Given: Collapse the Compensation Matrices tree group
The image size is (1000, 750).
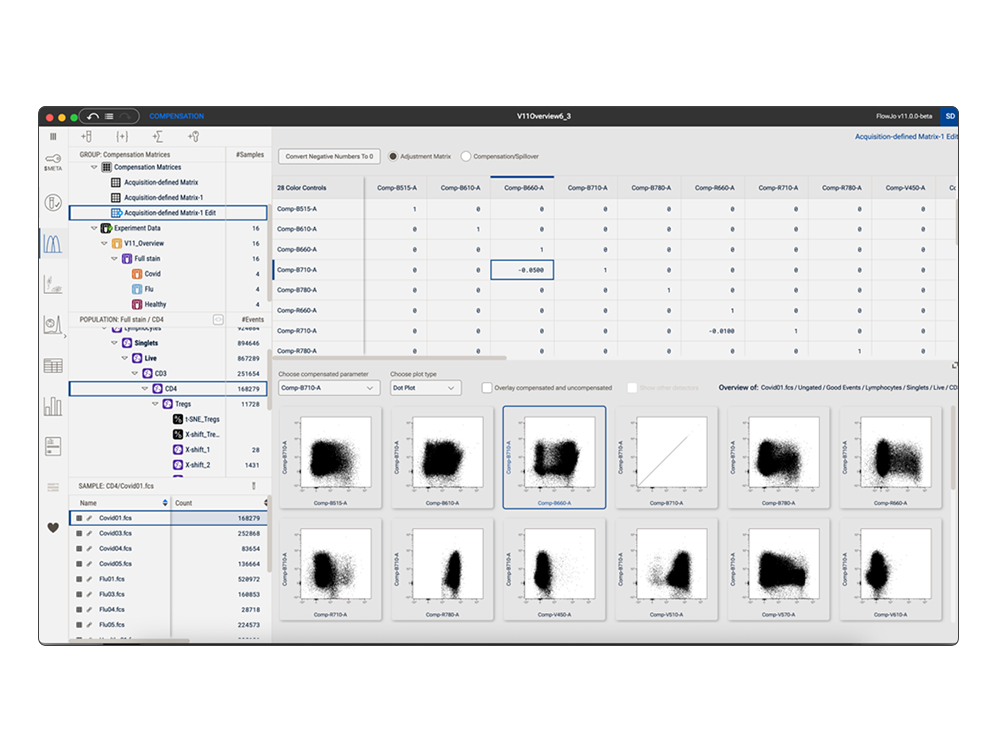Looking at the screenshot, I should 94,167.
